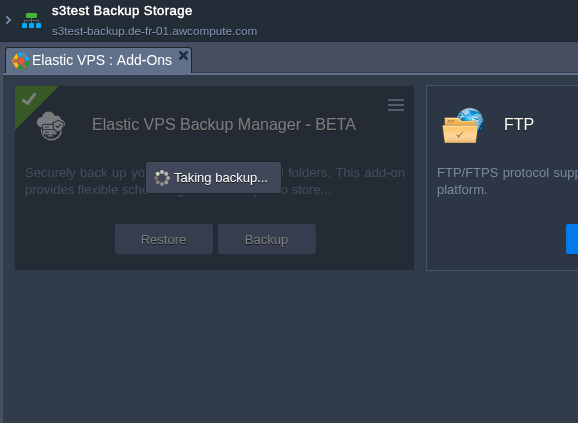Viewport: 578px width, 423px height.
Task: Click the Backup Manager cloud server icon
Action: 51,126
